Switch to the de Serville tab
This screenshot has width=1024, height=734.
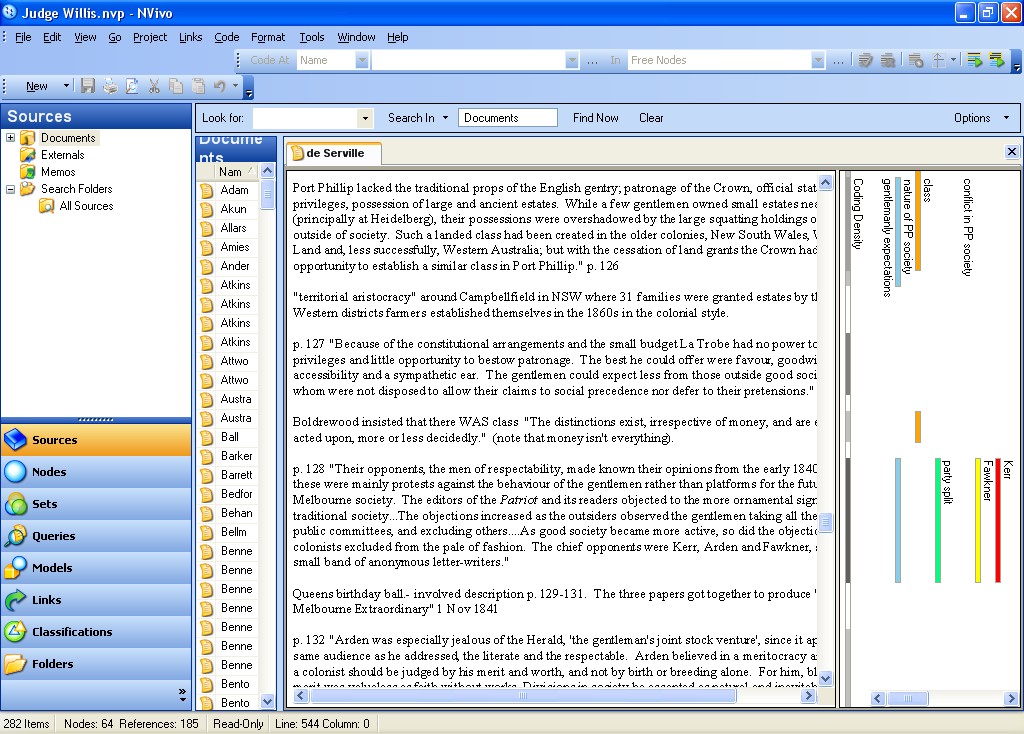point(334,153)
